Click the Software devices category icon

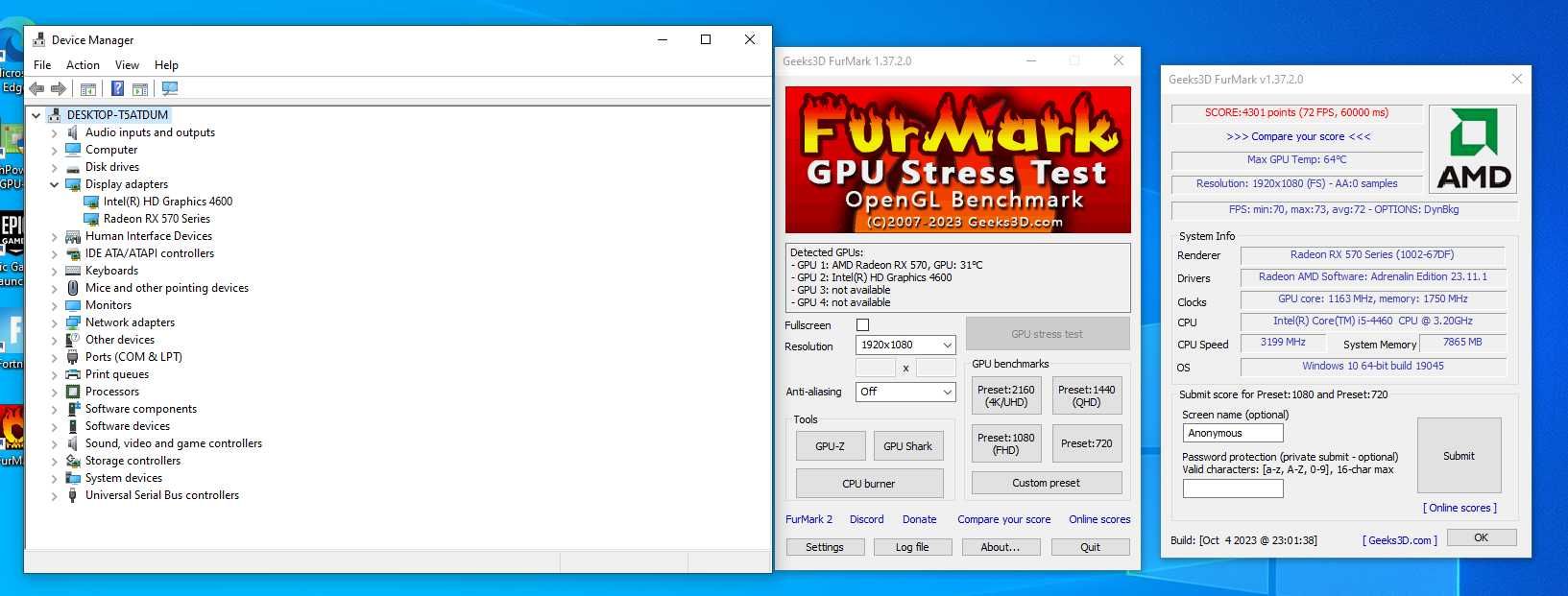click(73, 426)
